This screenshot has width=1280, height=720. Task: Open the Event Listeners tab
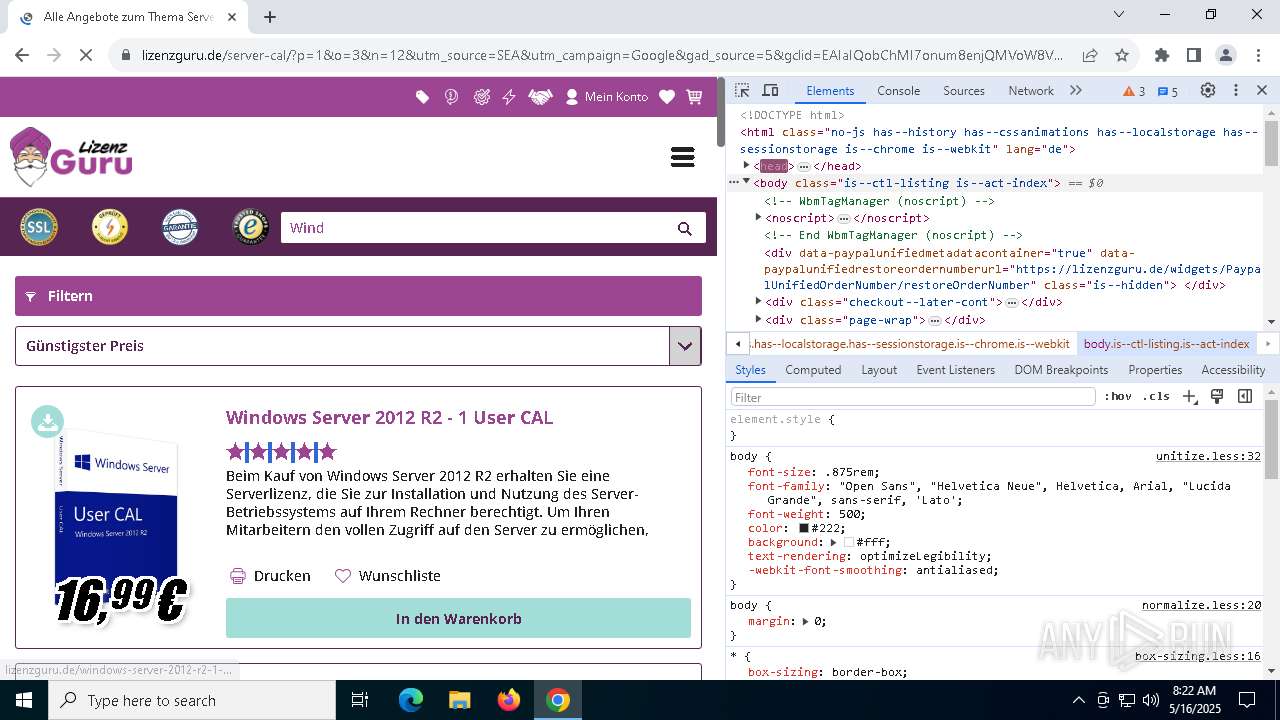pos(955,370)
